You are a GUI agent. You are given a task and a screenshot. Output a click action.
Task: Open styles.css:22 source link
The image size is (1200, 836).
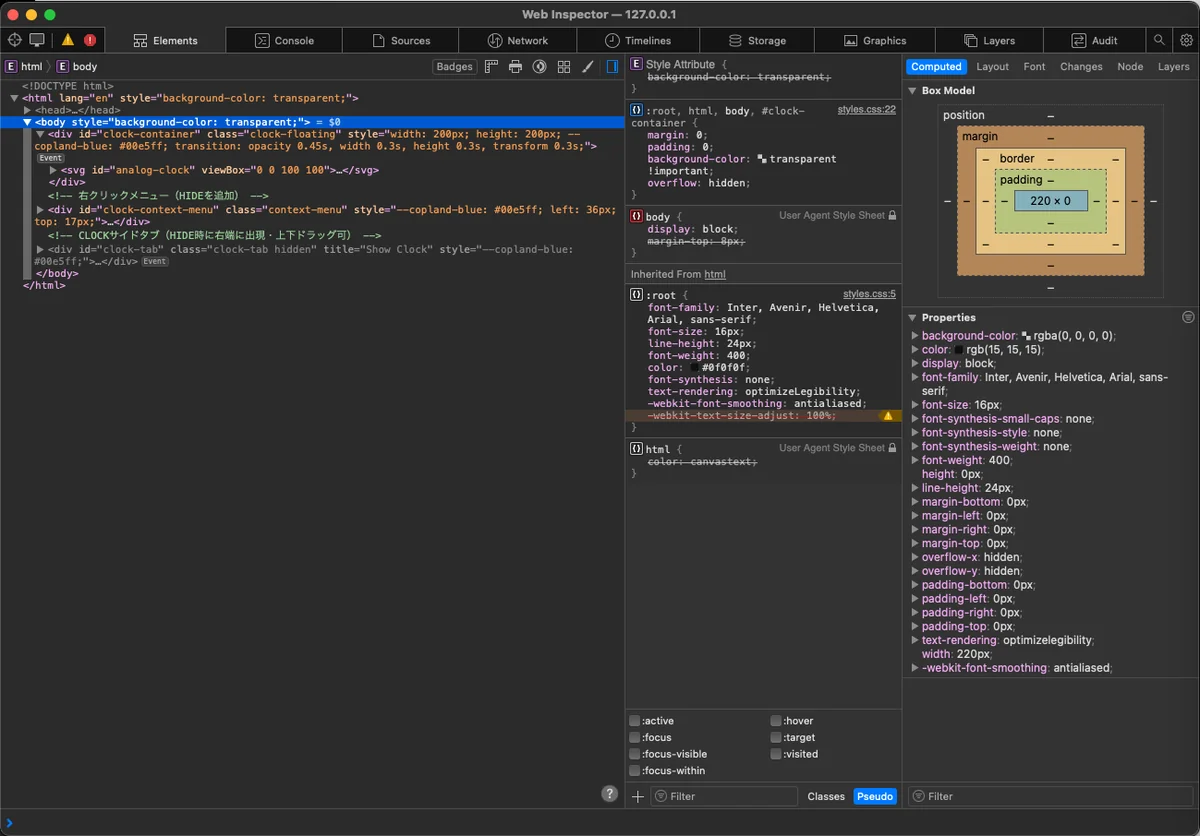[866, 109]
